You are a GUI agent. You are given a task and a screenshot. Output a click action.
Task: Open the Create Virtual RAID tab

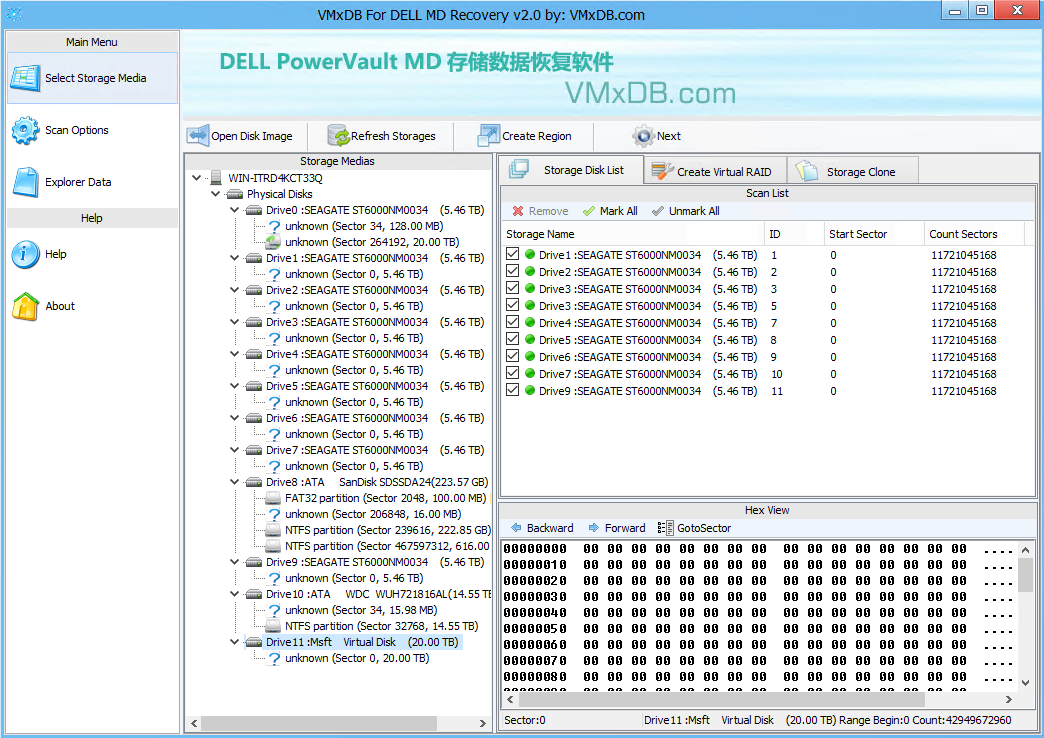715,171
